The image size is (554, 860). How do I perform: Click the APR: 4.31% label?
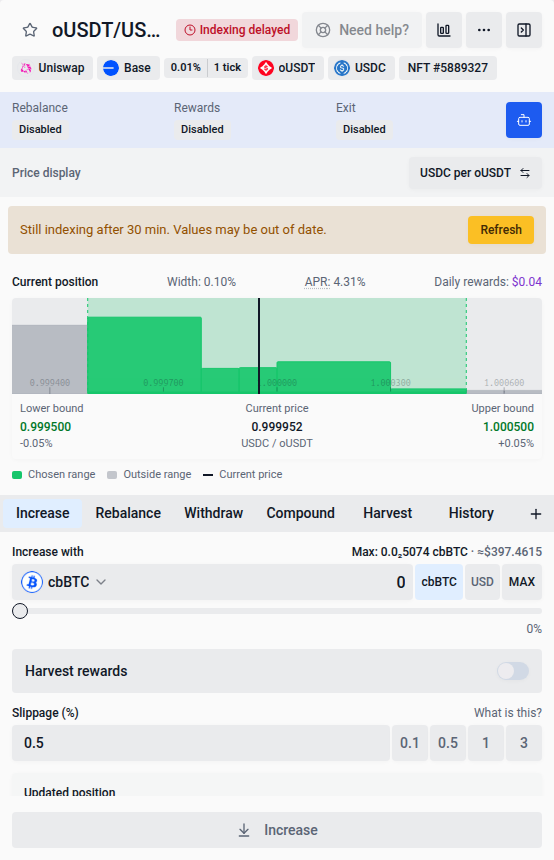click(x=335, y=282)
